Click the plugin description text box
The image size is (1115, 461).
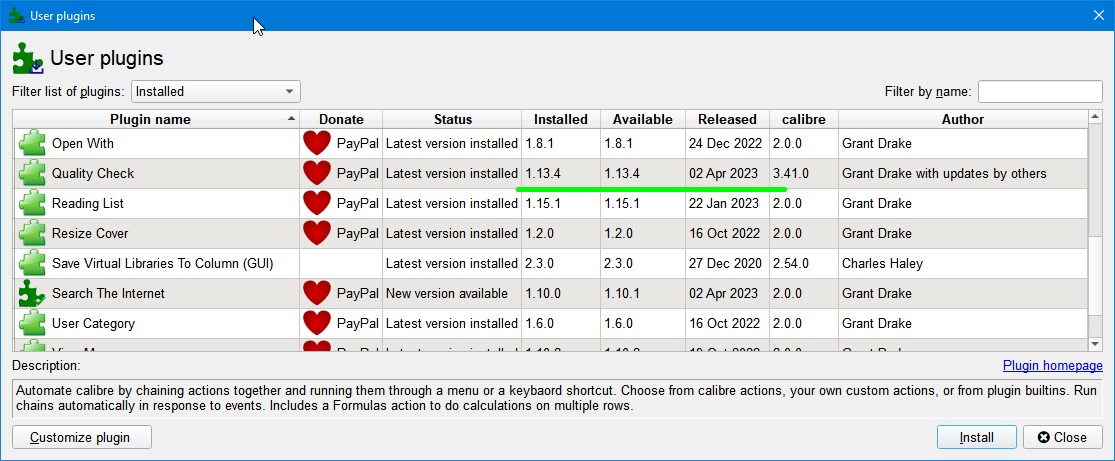[558, 399]
